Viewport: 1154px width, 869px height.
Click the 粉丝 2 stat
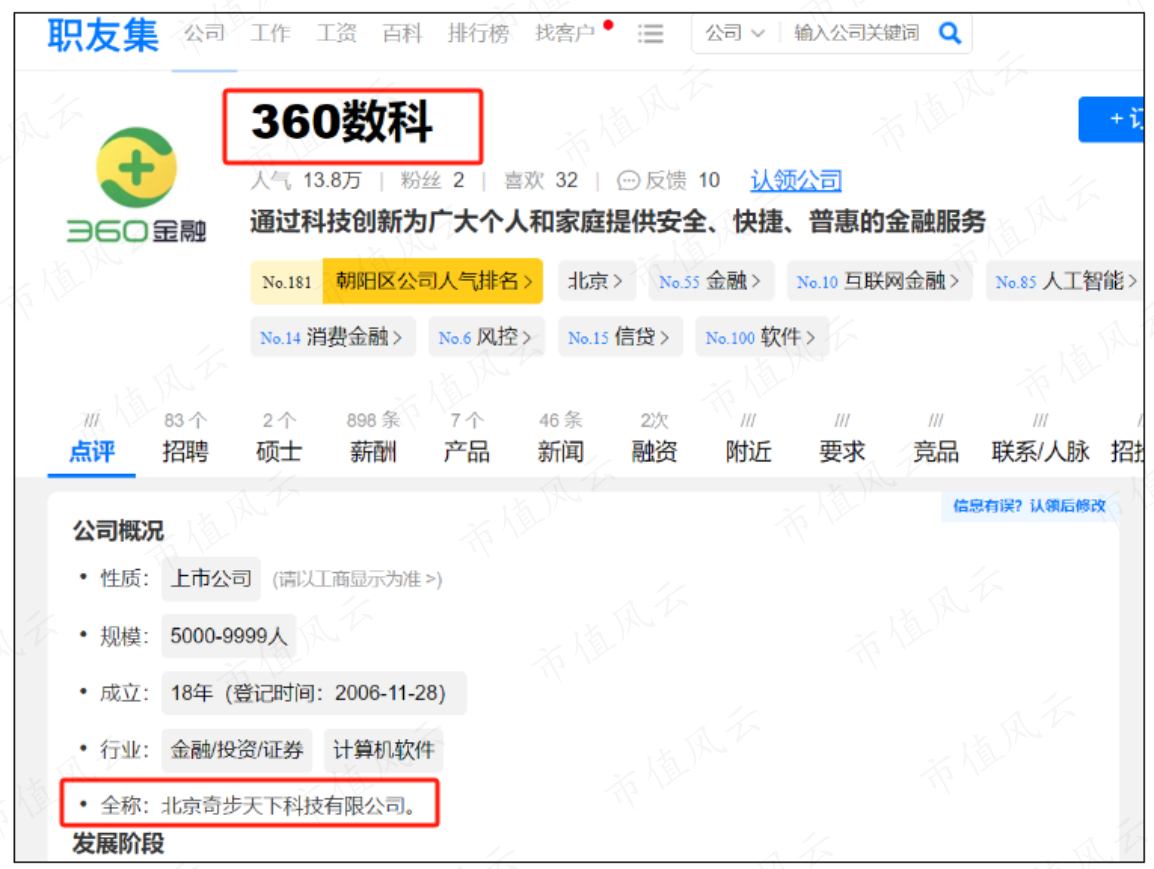pos(432,180)
